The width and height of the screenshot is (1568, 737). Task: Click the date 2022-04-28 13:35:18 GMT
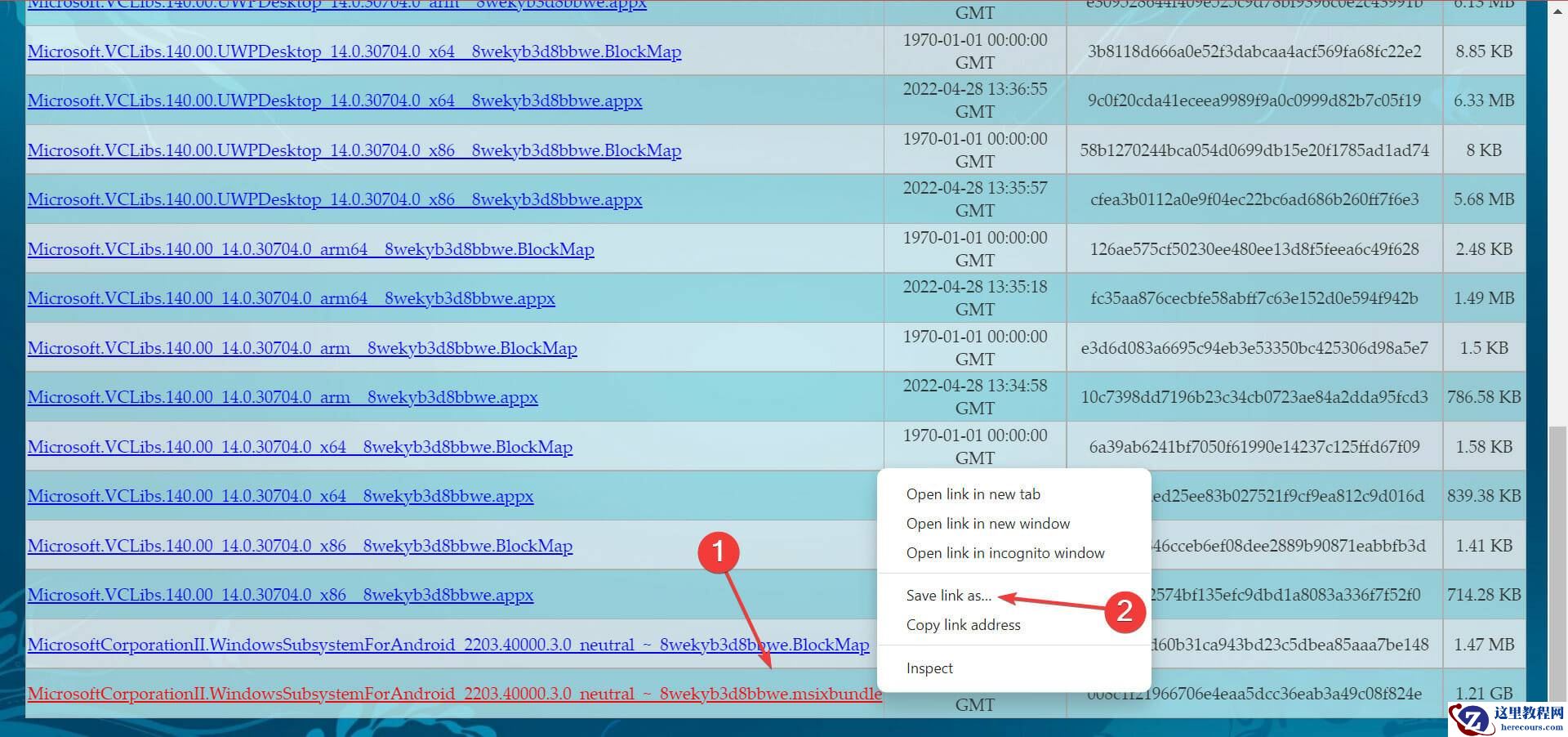click(975, 298)
